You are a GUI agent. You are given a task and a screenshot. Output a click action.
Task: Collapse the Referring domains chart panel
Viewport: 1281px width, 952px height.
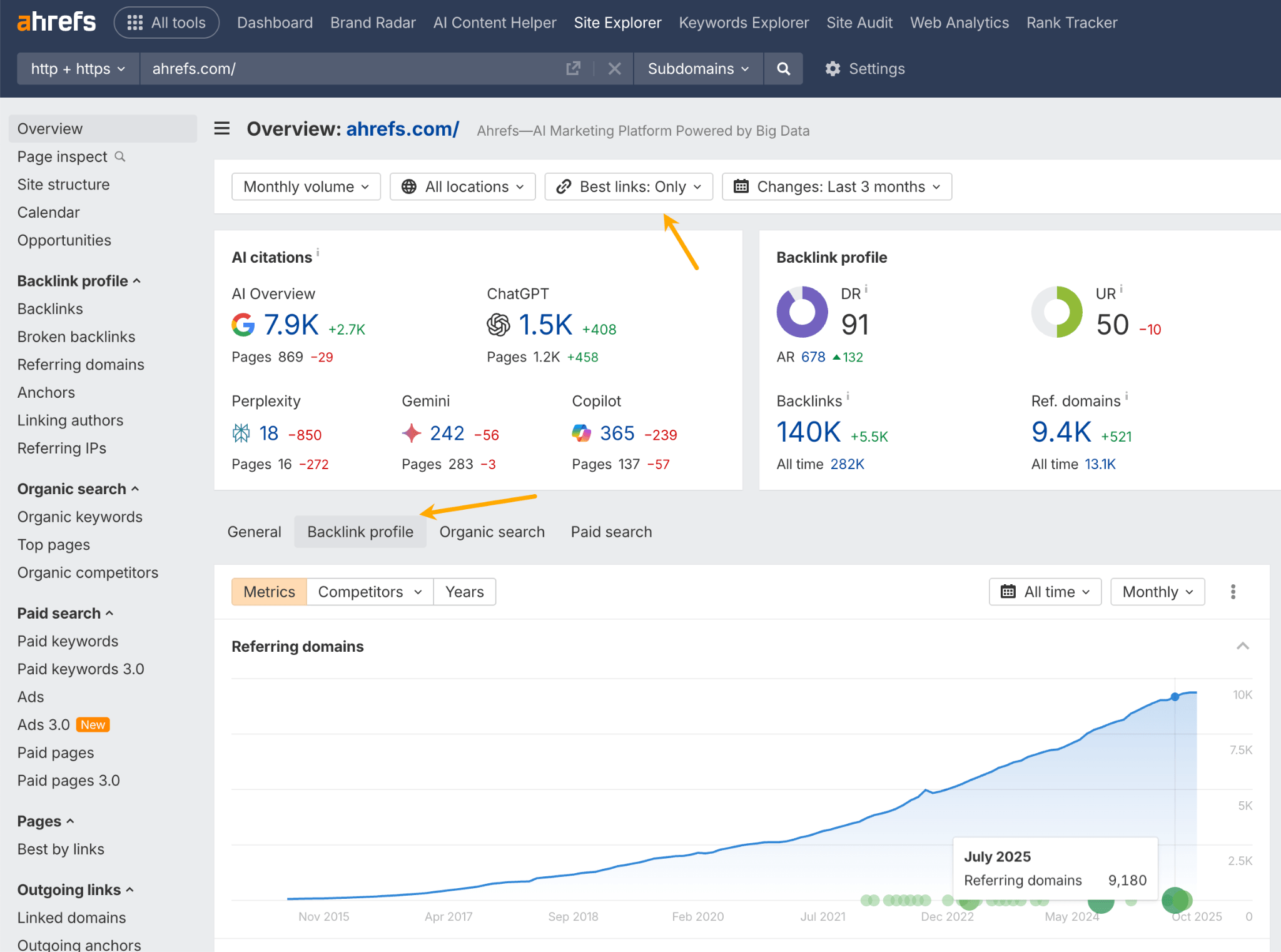(x=1243, y=646)
